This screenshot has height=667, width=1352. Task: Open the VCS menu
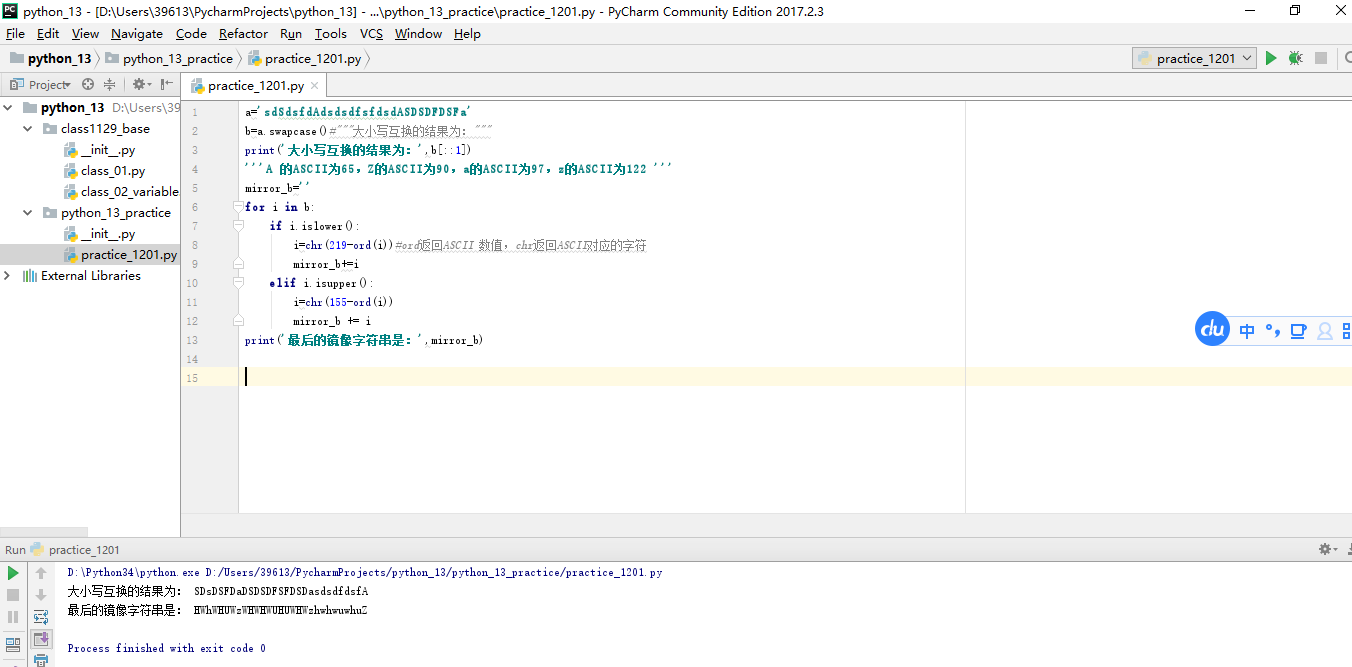pos(371,33)
